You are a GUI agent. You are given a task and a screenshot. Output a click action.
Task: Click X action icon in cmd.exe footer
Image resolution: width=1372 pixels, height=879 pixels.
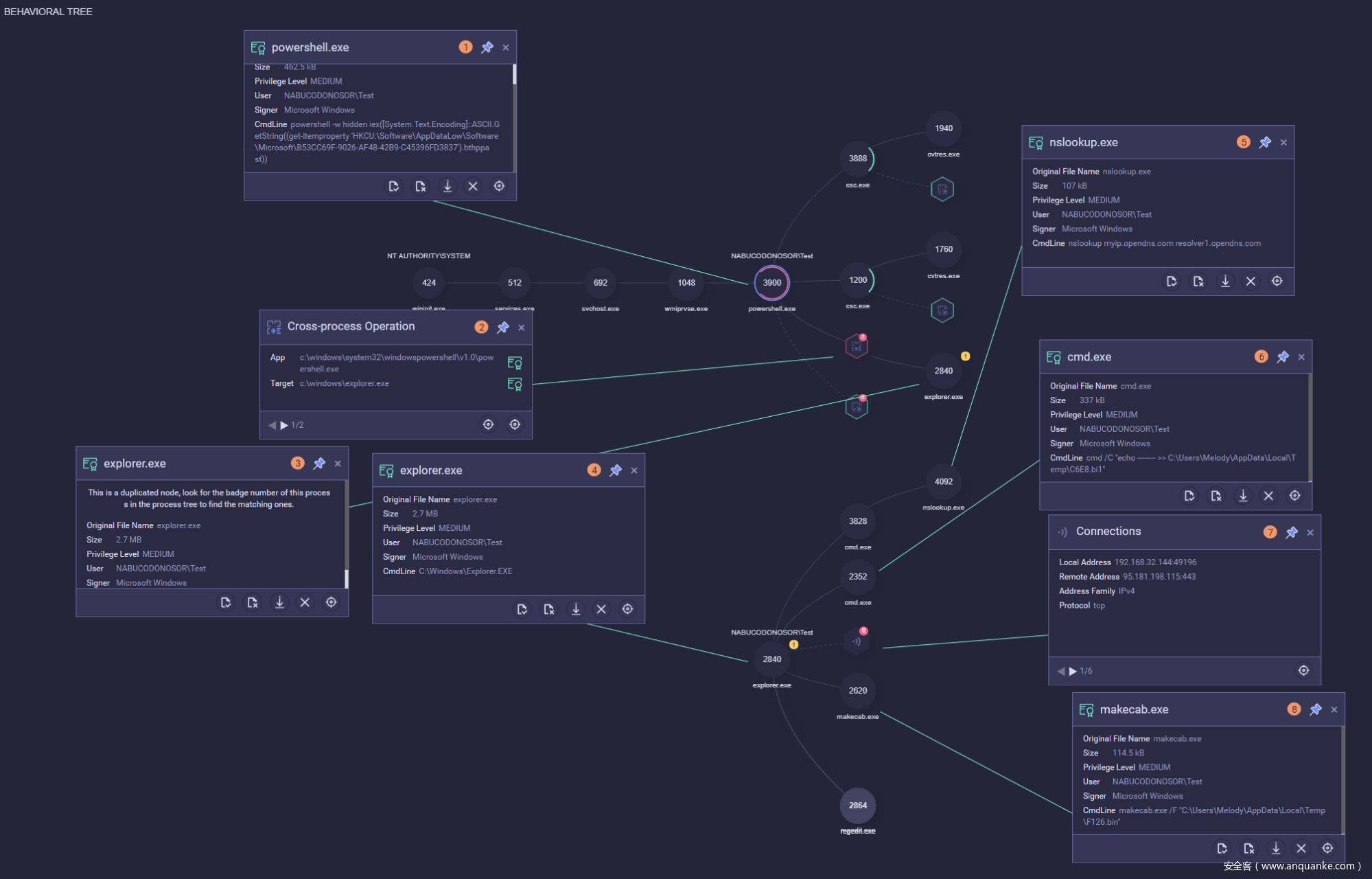(1268, 496)
